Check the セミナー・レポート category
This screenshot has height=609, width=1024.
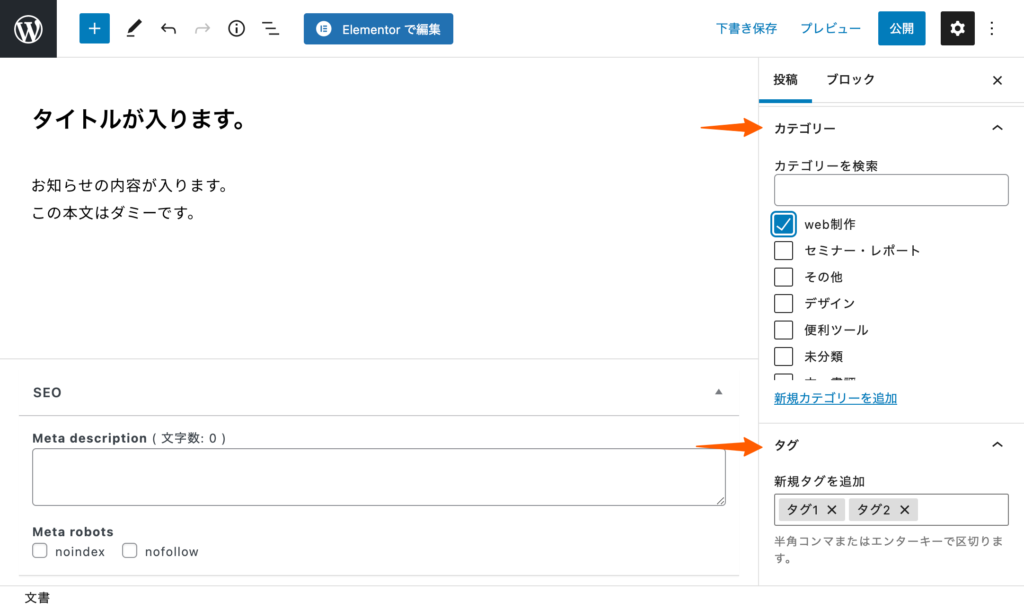pos(784,250)
